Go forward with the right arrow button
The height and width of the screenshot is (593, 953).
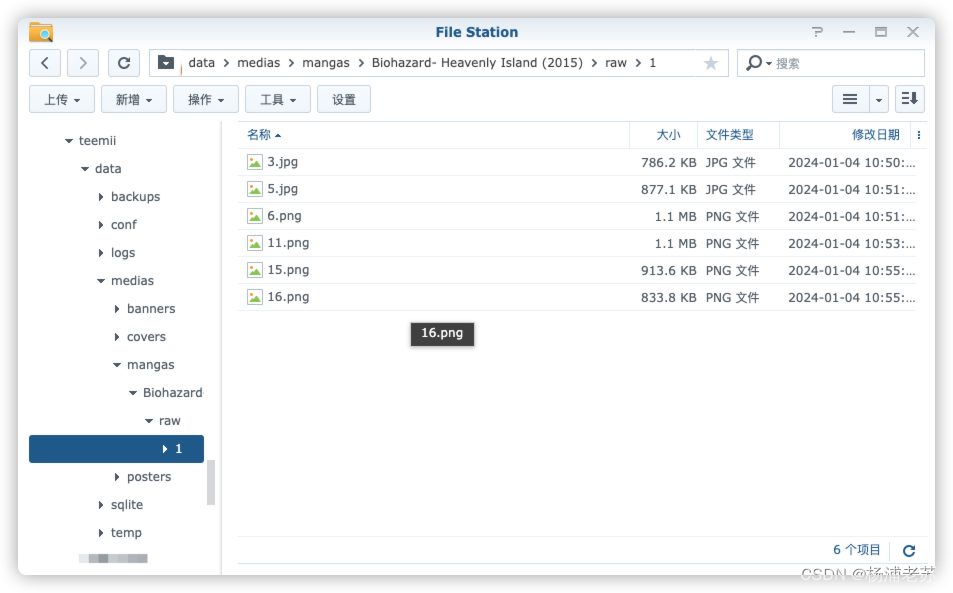tap(83, 63)
